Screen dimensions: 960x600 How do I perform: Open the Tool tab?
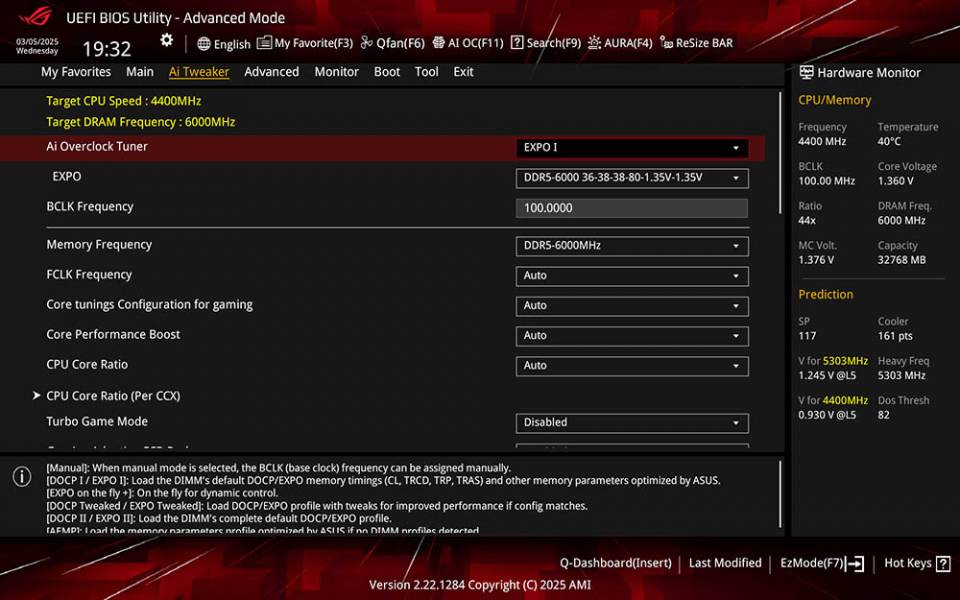coord(426,72)
